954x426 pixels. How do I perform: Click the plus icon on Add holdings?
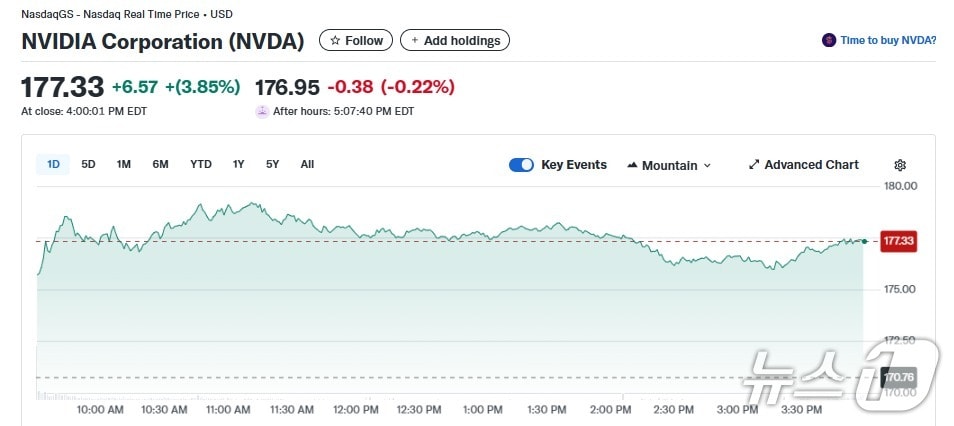pyautogui.click(x=415, y=41)
